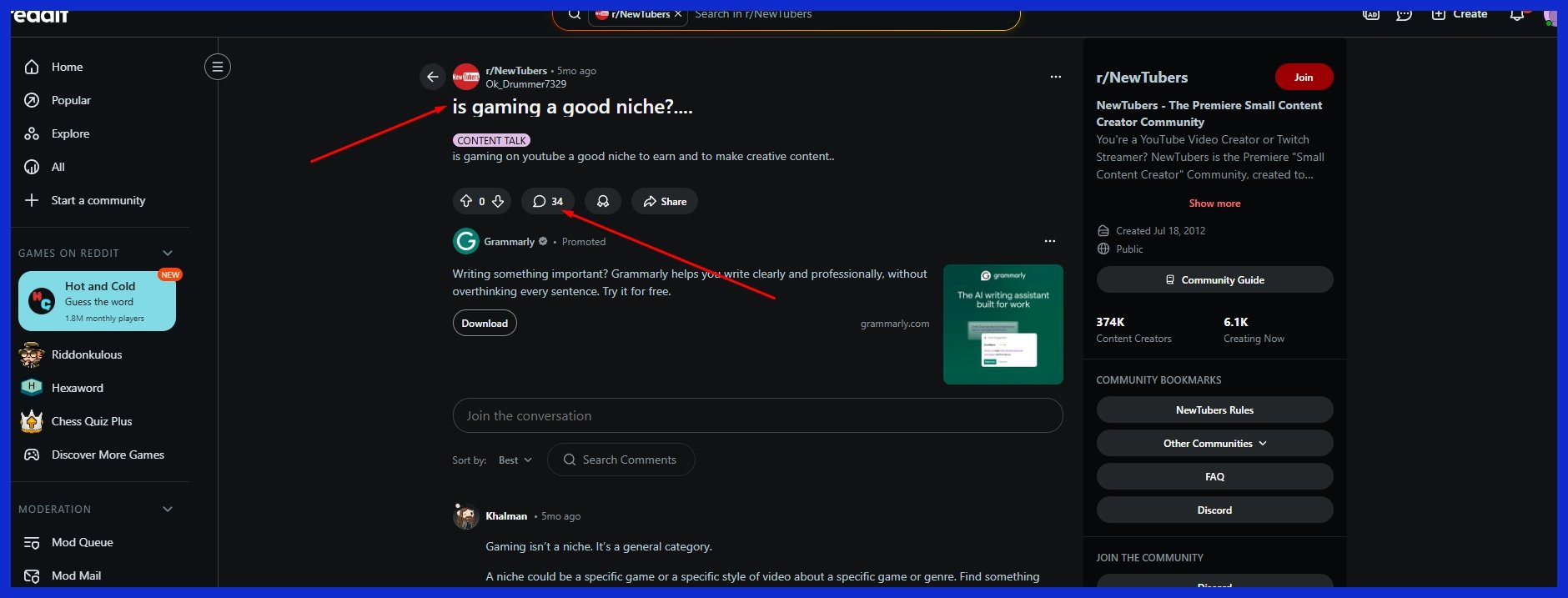Open the post's three-dot options menu
Screen dimensions: 1568x598
pyautogui.click(x=1055, y=77)
